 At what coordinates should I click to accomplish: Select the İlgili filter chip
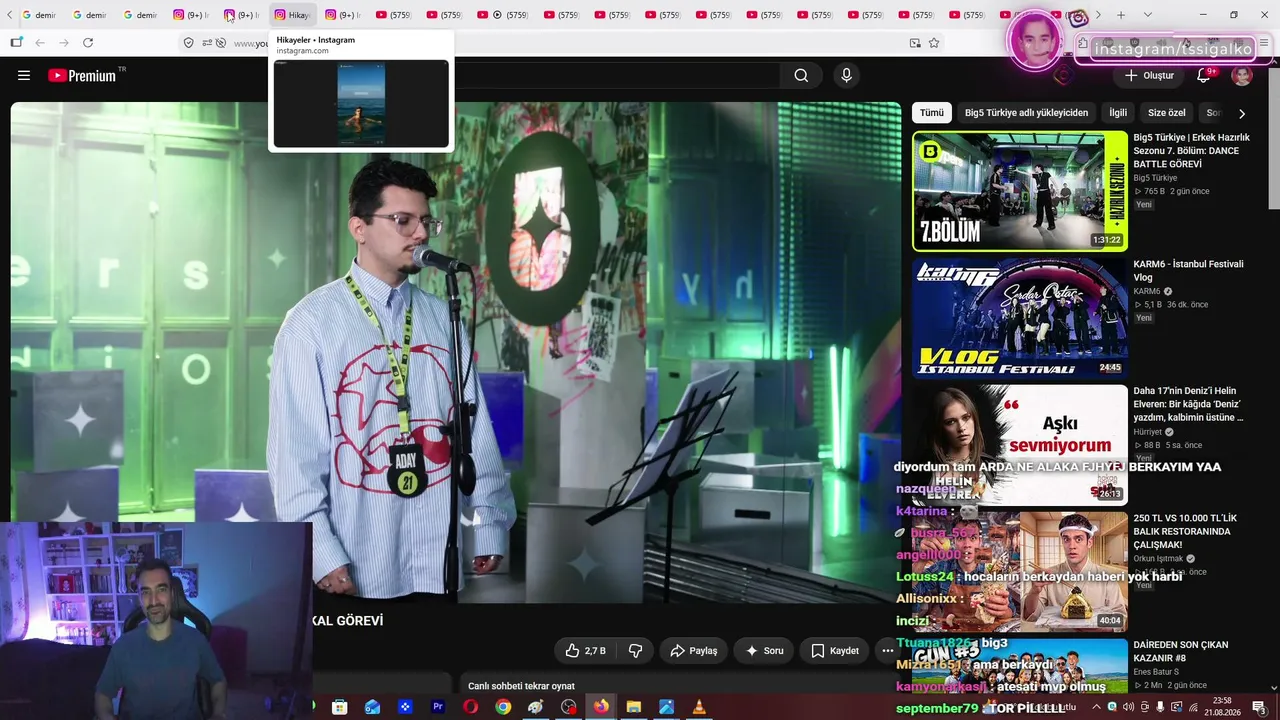pos(1118,113)
